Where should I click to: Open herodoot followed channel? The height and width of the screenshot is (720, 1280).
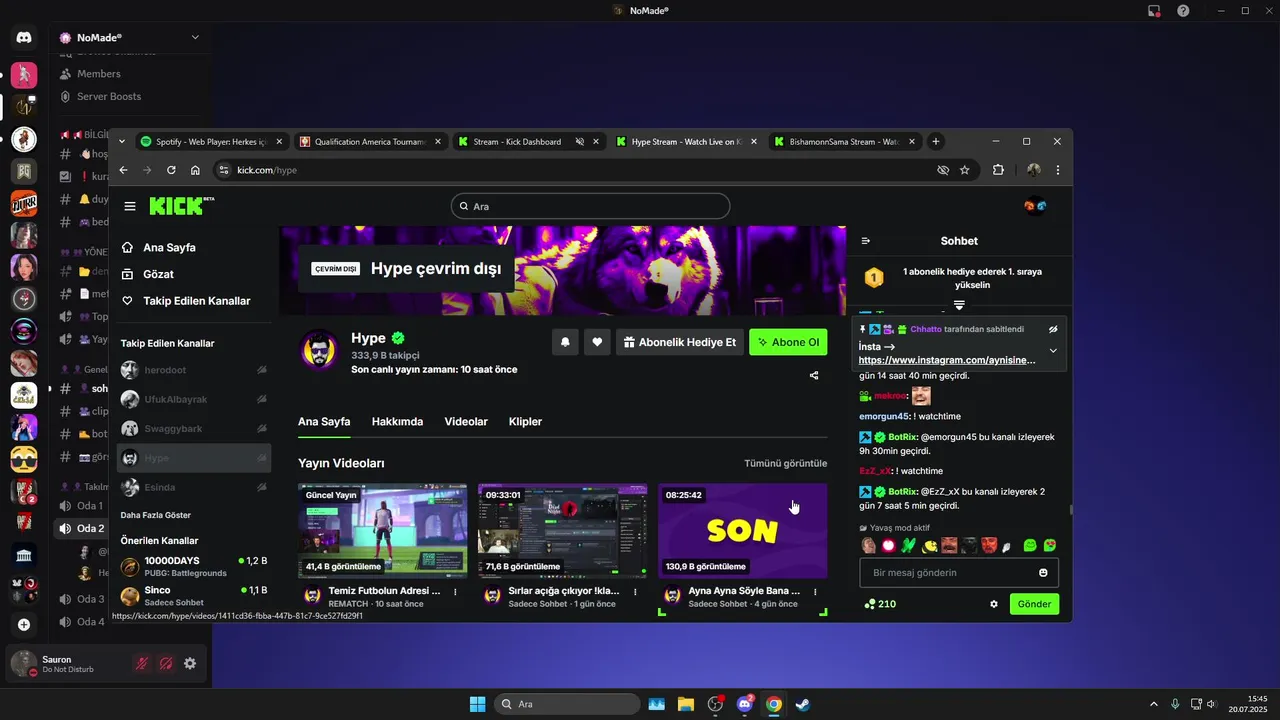point(194,370)
